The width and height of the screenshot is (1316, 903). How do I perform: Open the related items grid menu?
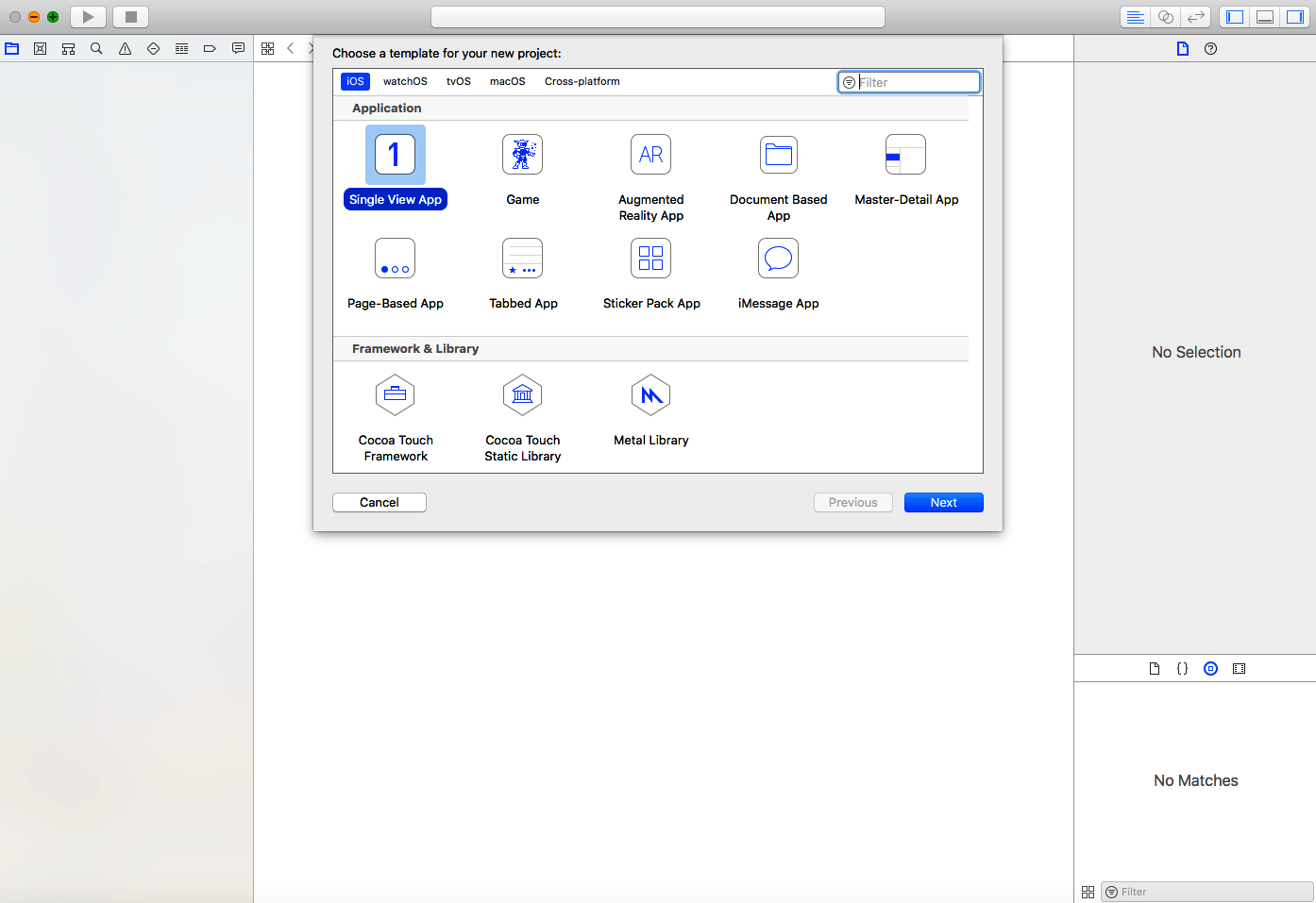pos(268,48)
